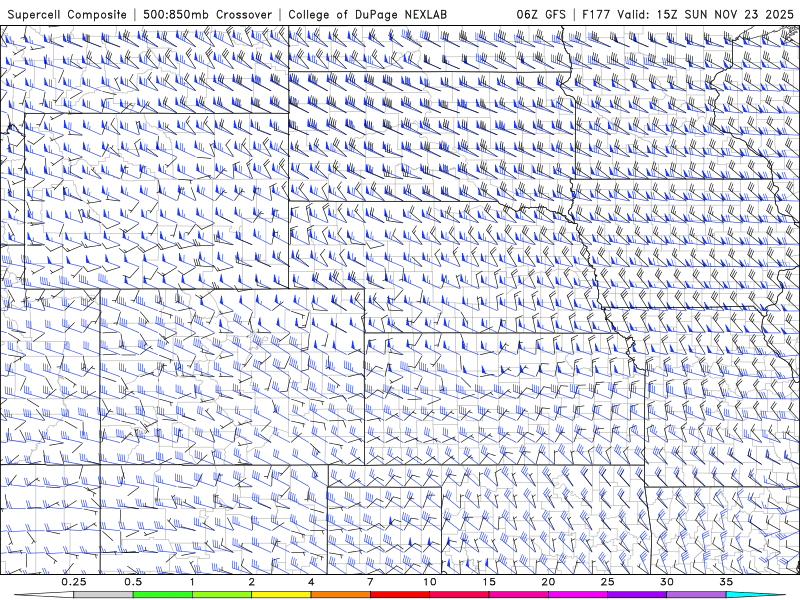Click the colorbar label 20
The width and height of the screenshot is (800, 600).
click(x=548, y=582)
